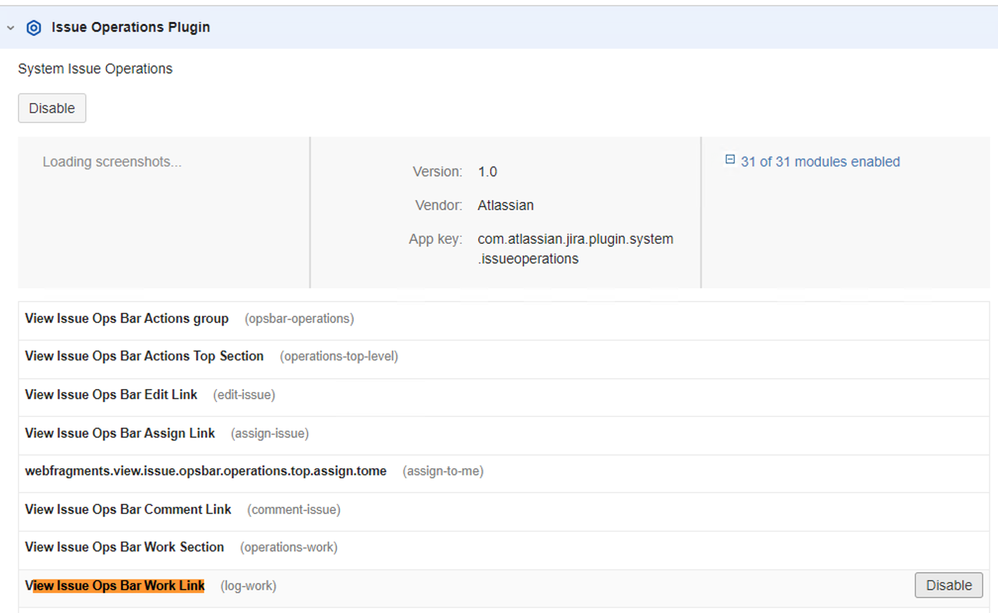Click the Issue Operations Plugin hexagon icon

[x=34, y=27]
